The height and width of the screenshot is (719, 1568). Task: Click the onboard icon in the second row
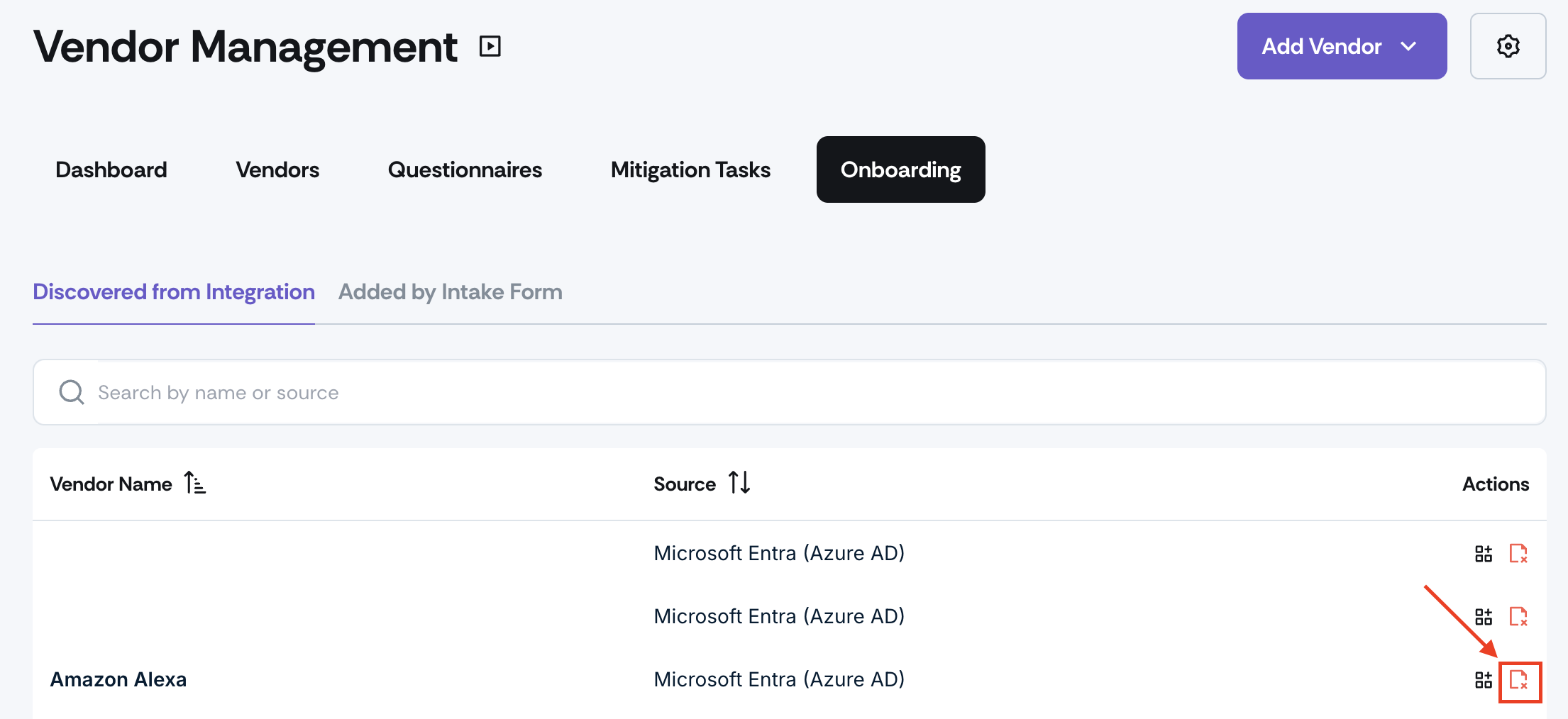[x=1484, y=617]
